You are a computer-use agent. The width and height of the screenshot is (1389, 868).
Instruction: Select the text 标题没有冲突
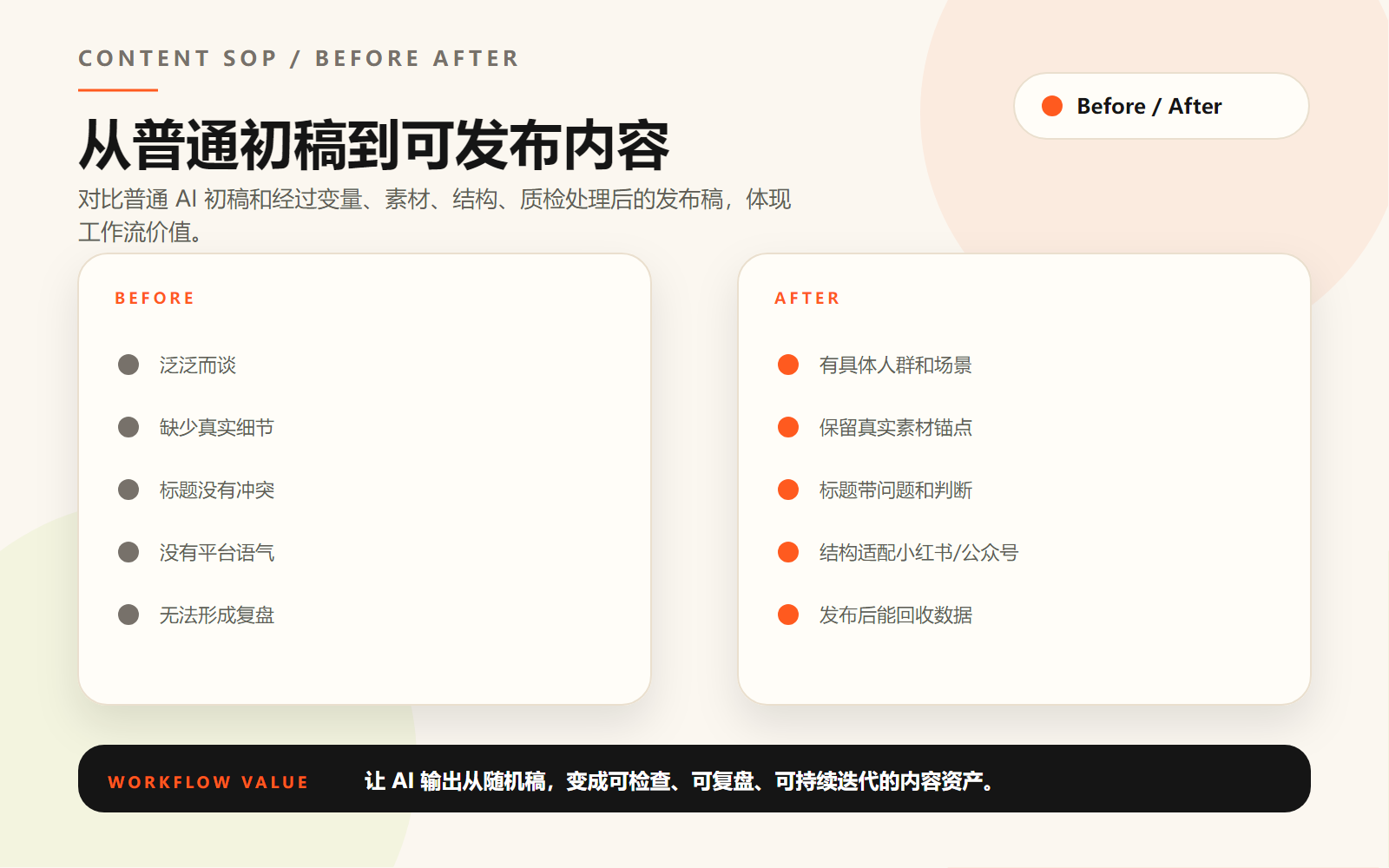click(217, 490)
